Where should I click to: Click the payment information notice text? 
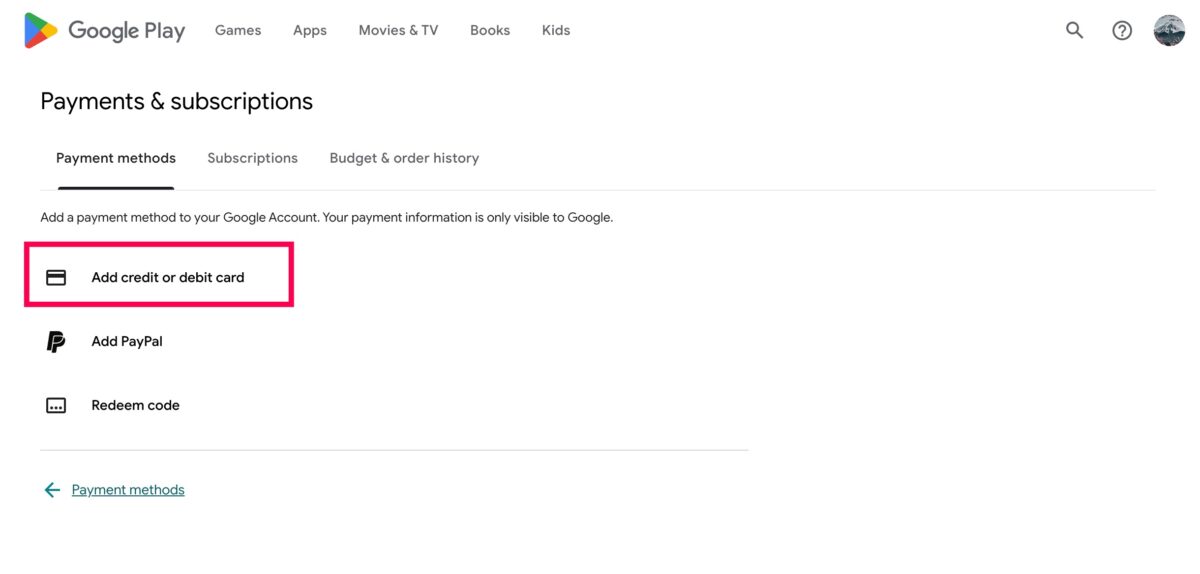pyautogui.click(x=326, y=217)
